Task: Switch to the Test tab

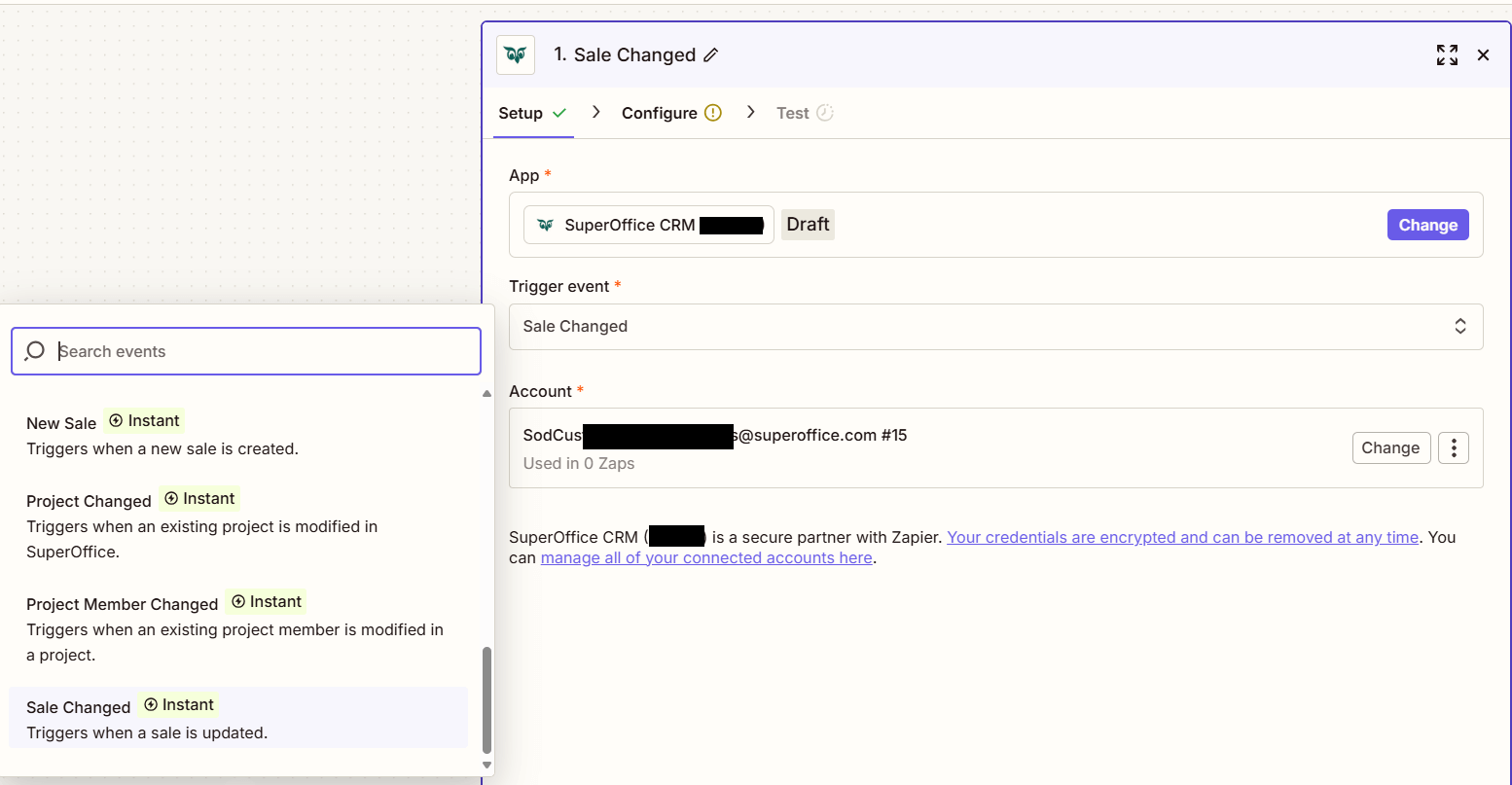Action: tap(805, 113)
